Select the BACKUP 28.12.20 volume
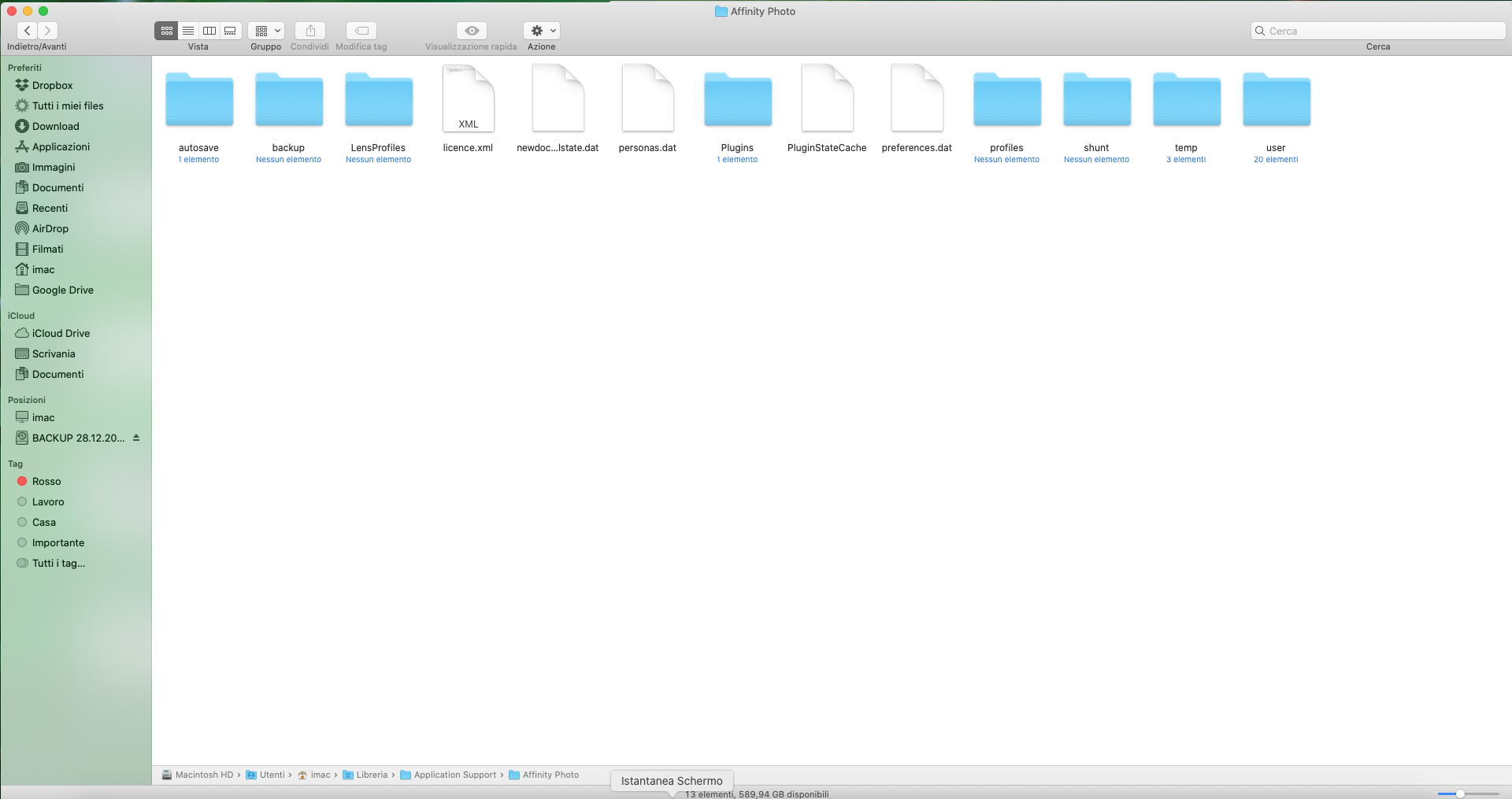 click(69, 438)
